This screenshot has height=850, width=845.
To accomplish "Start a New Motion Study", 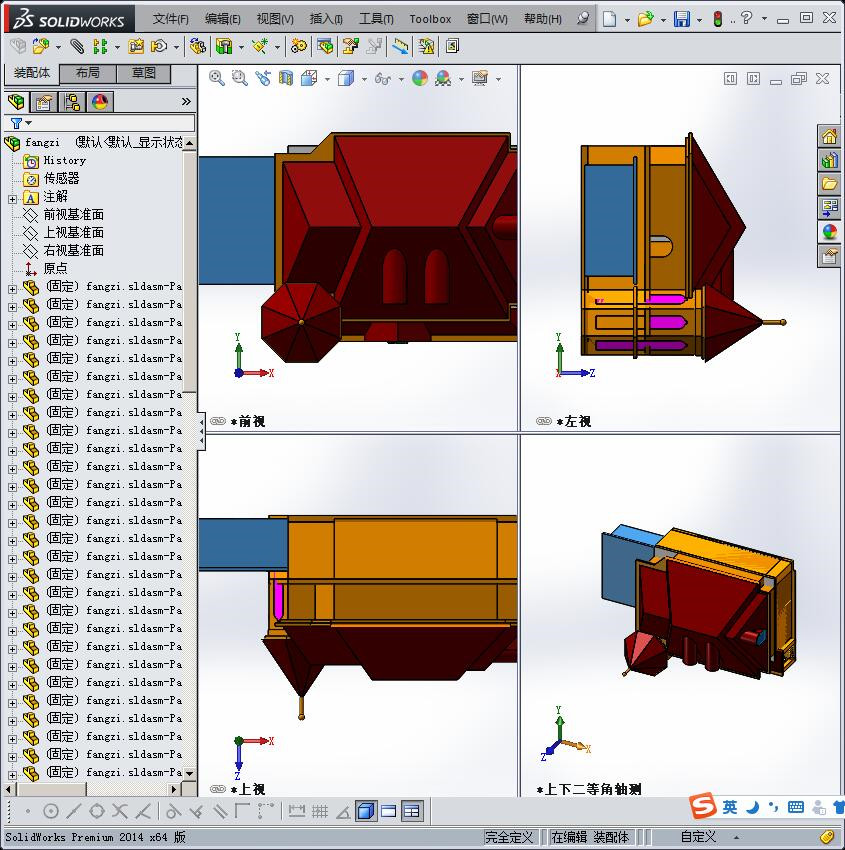I will pyautogui.click(x=298, y=47).
